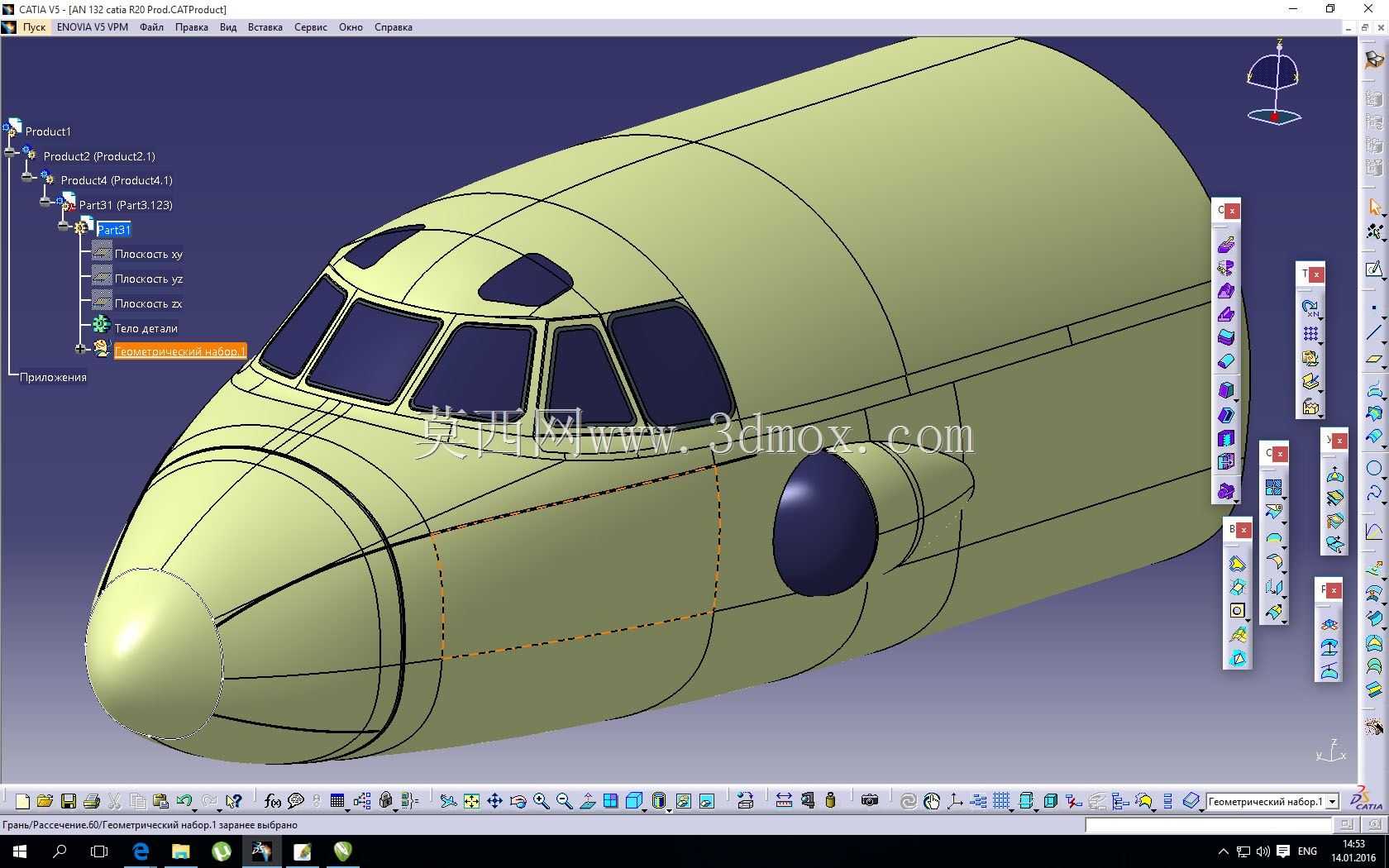
Task: Close the floating T toolbar
Action: (1316, 274)
